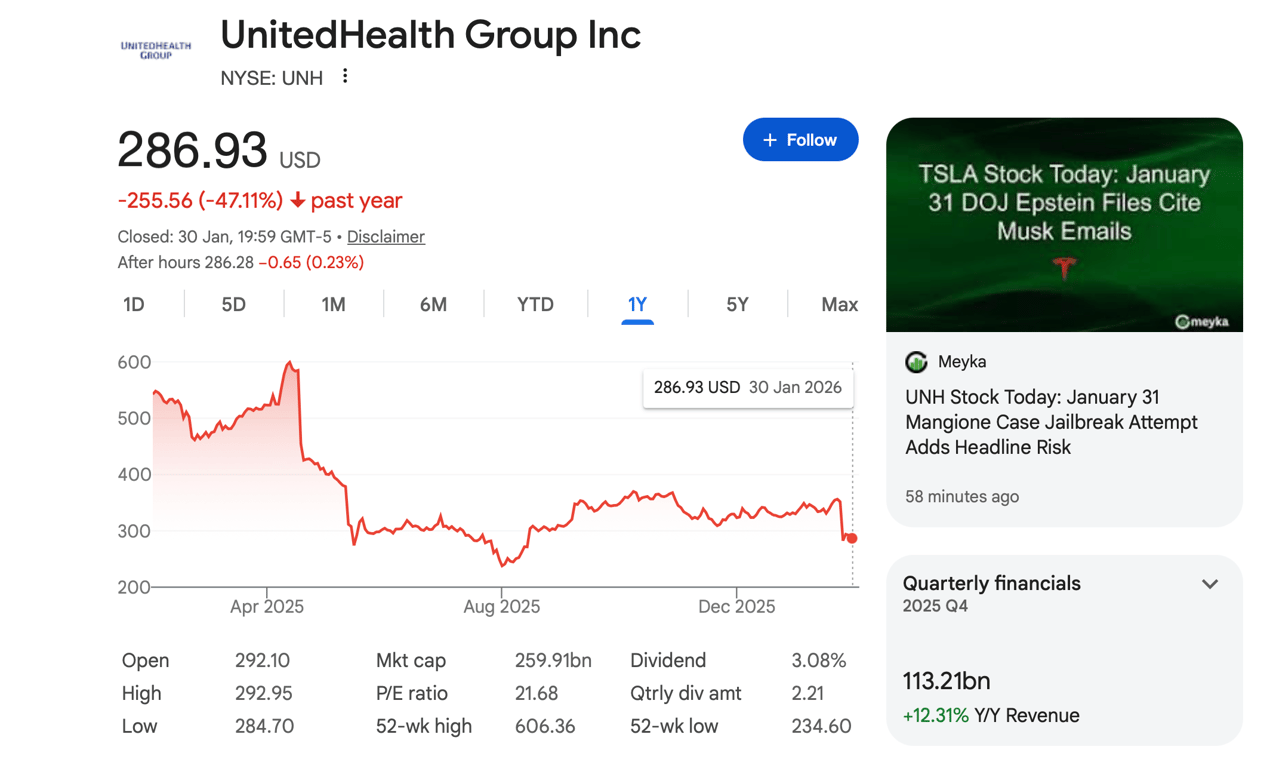Open the Disclaimer link
The image size is (1270, 768).
click(x=386, y=237)
